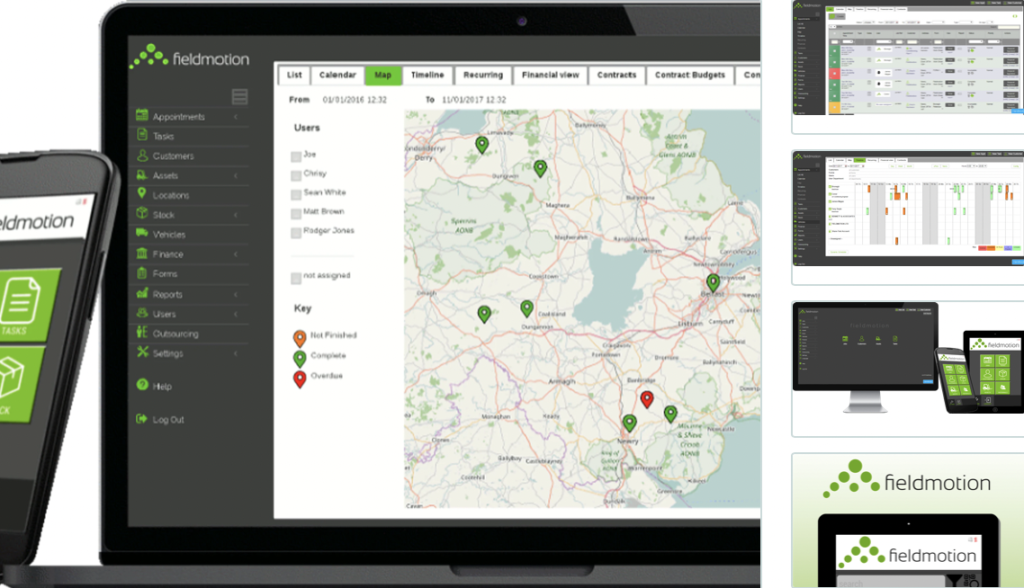The height and width of the screenshot is (588, 1024).
Task: Open the Locations menu label
Action: click(171, 195)
